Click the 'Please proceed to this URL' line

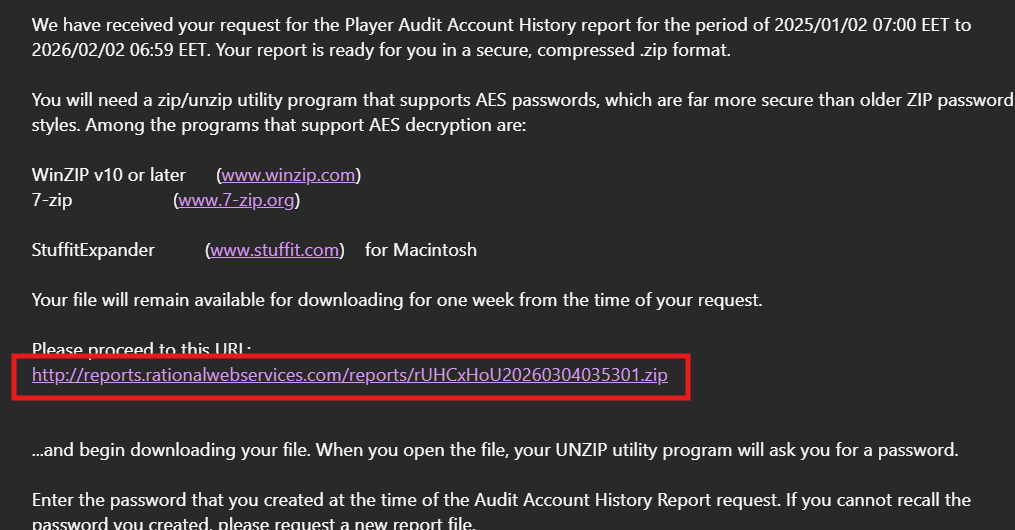[x=141, y=349]
